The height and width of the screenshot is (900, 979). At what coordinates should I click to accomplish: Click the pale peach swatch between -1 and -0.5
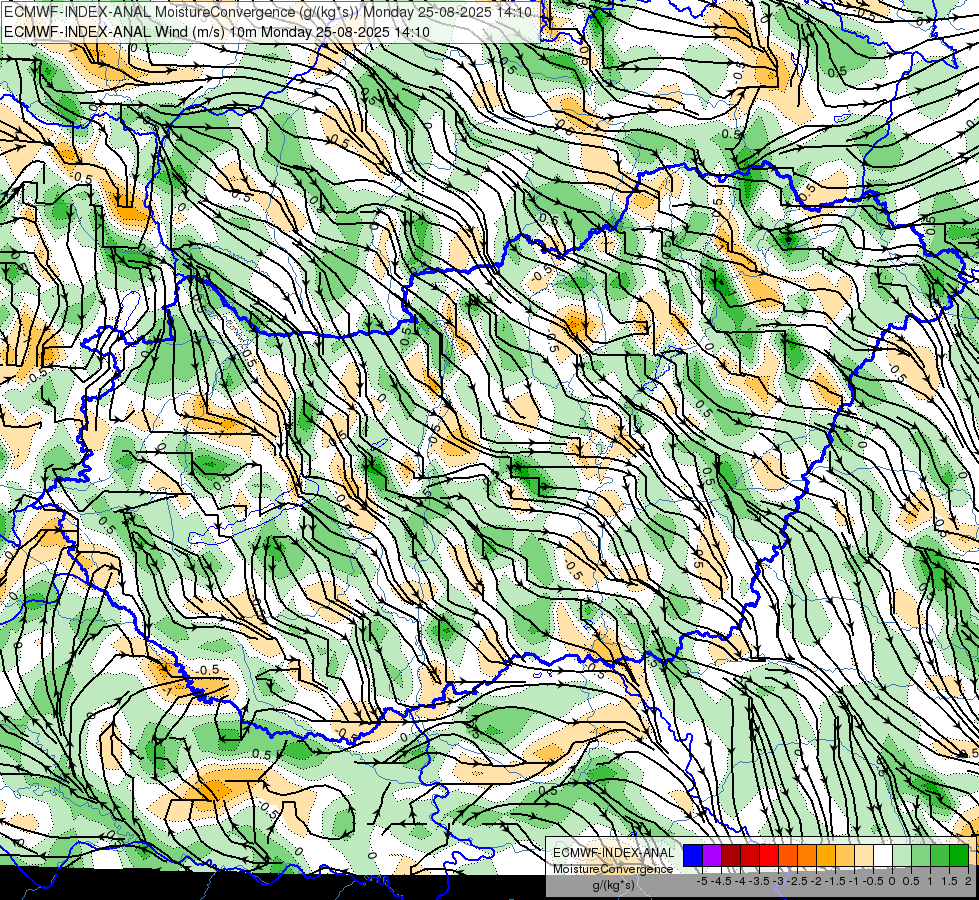[864, 856]
